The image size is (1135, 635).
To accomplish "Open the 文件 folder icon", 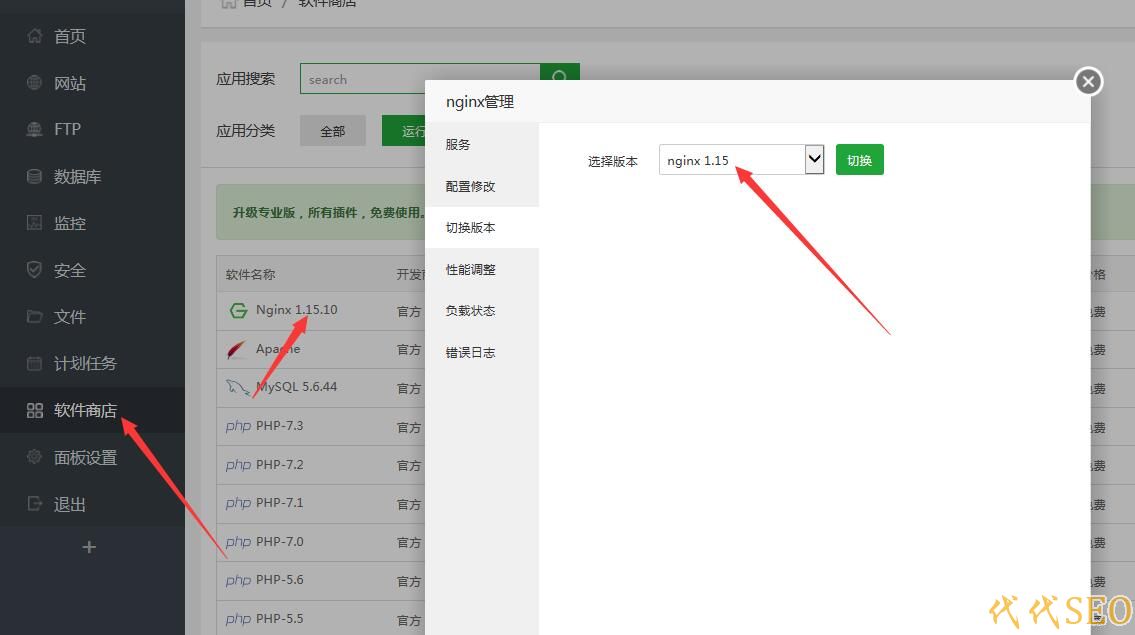I will 35,317.
